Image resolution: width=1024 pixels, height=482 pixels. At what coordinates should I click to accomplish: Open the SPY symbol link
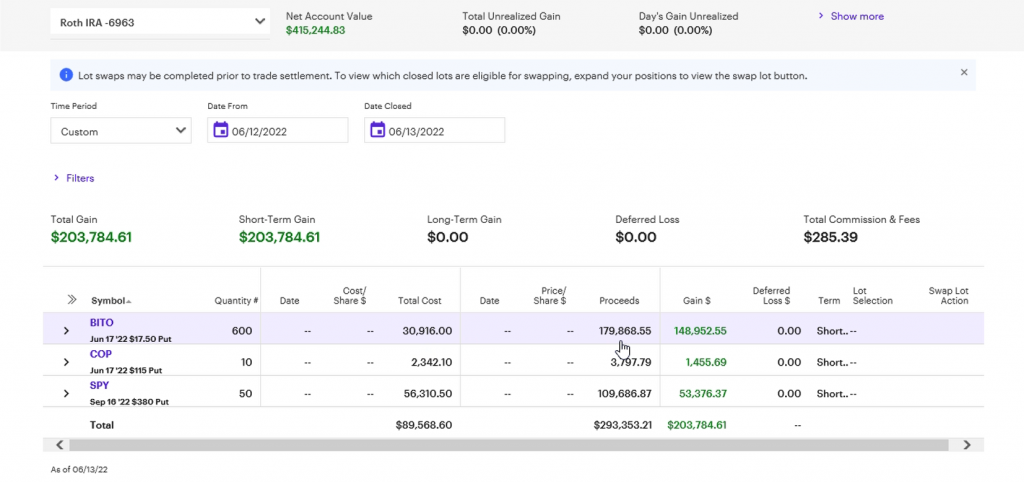click(99, 386)
